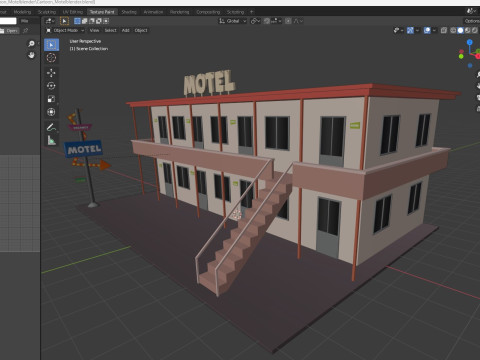Set selection mode to invert

99,21
